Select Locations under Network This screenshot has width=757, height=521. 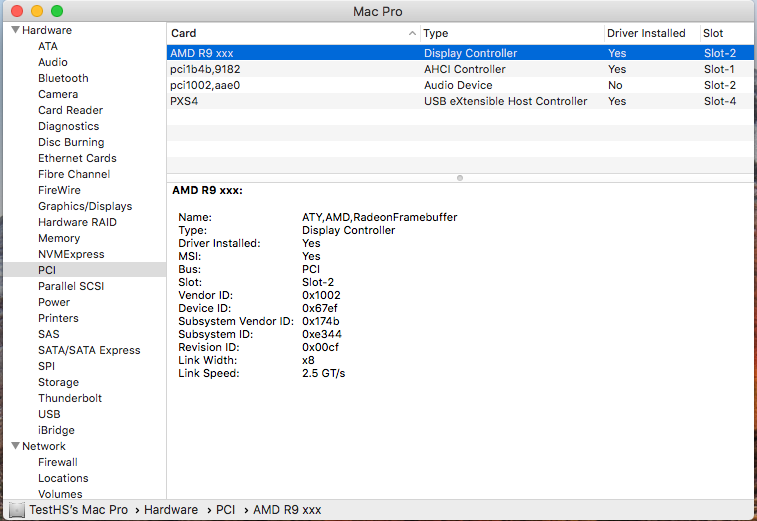pyautogui.click(x=63, y=478)
